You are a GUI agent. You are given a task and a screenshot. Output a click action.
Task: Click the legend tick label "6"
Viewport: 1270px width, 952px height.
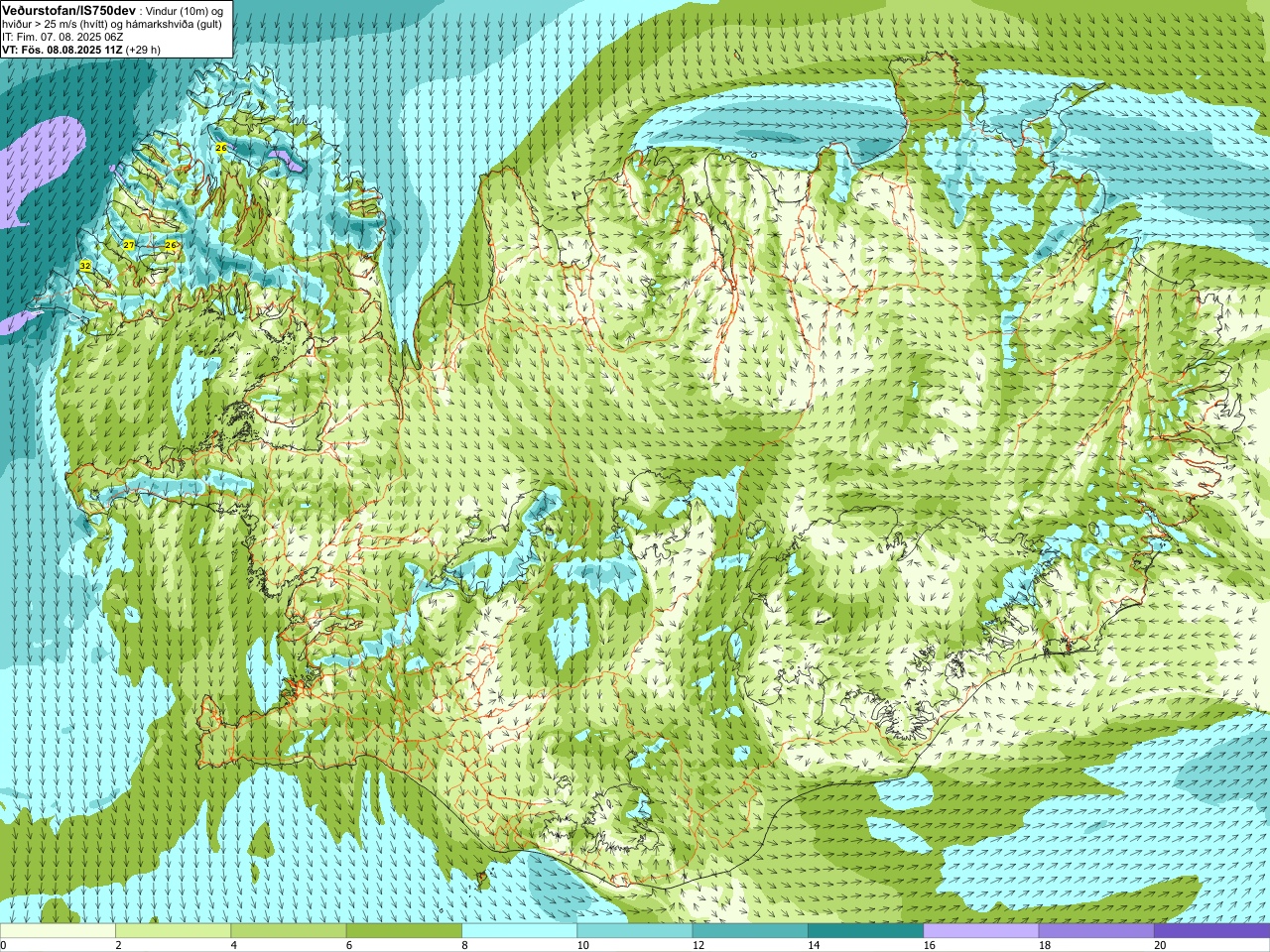click(x=348, y=945)
